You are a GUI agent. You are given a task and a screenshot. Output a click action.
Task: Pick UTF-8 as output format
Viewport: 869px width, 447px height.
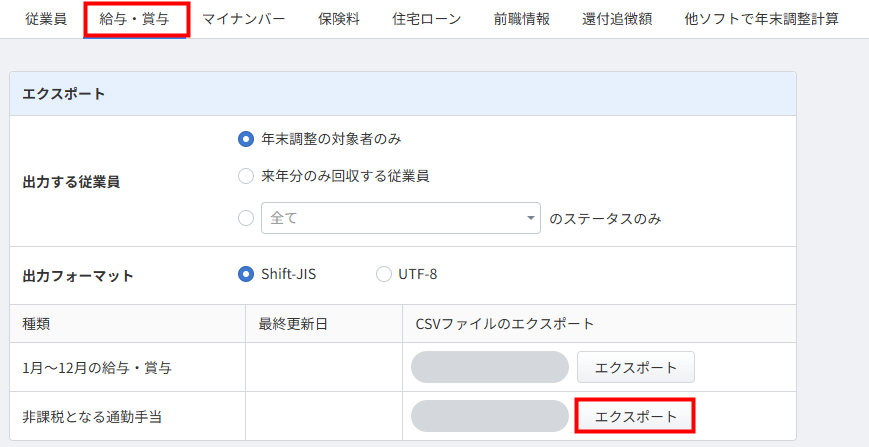(x=384, y=274)
